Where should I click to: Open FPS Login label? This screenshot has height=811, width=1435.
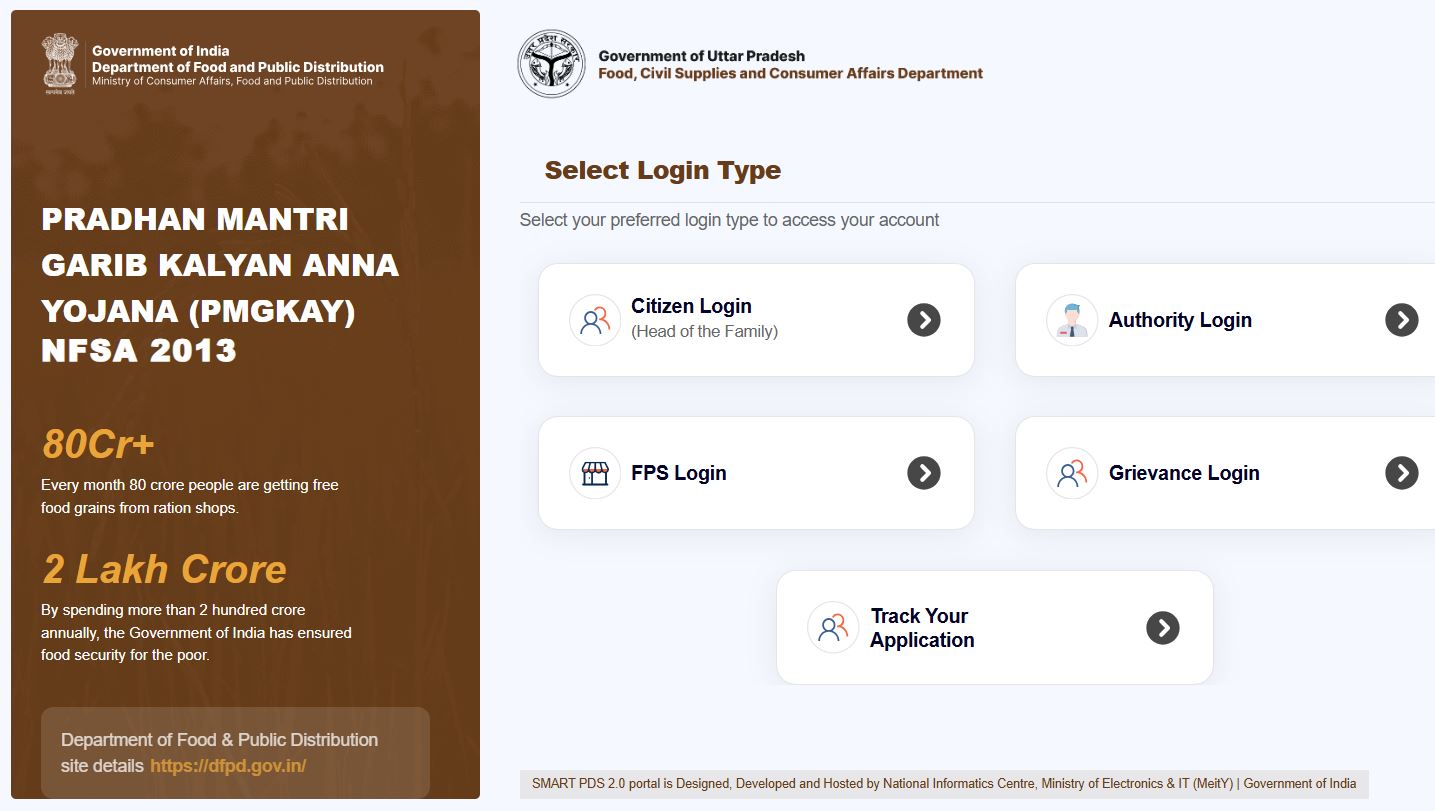tap(679, 473)
